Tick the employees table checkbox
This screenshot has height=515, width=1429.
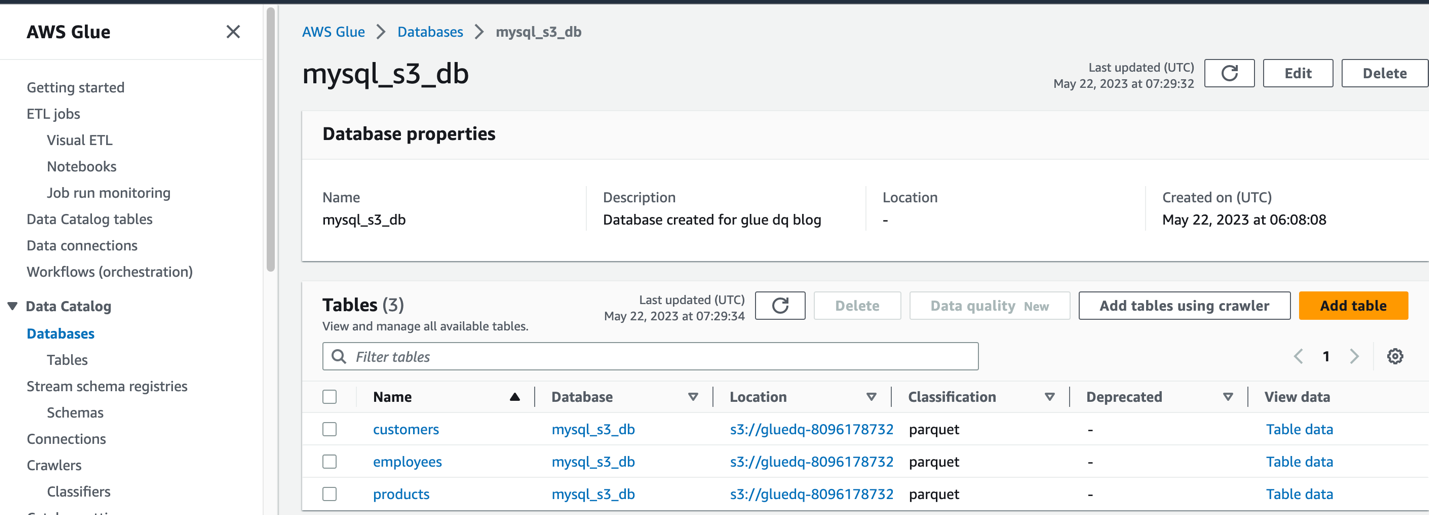coord(330,462)
